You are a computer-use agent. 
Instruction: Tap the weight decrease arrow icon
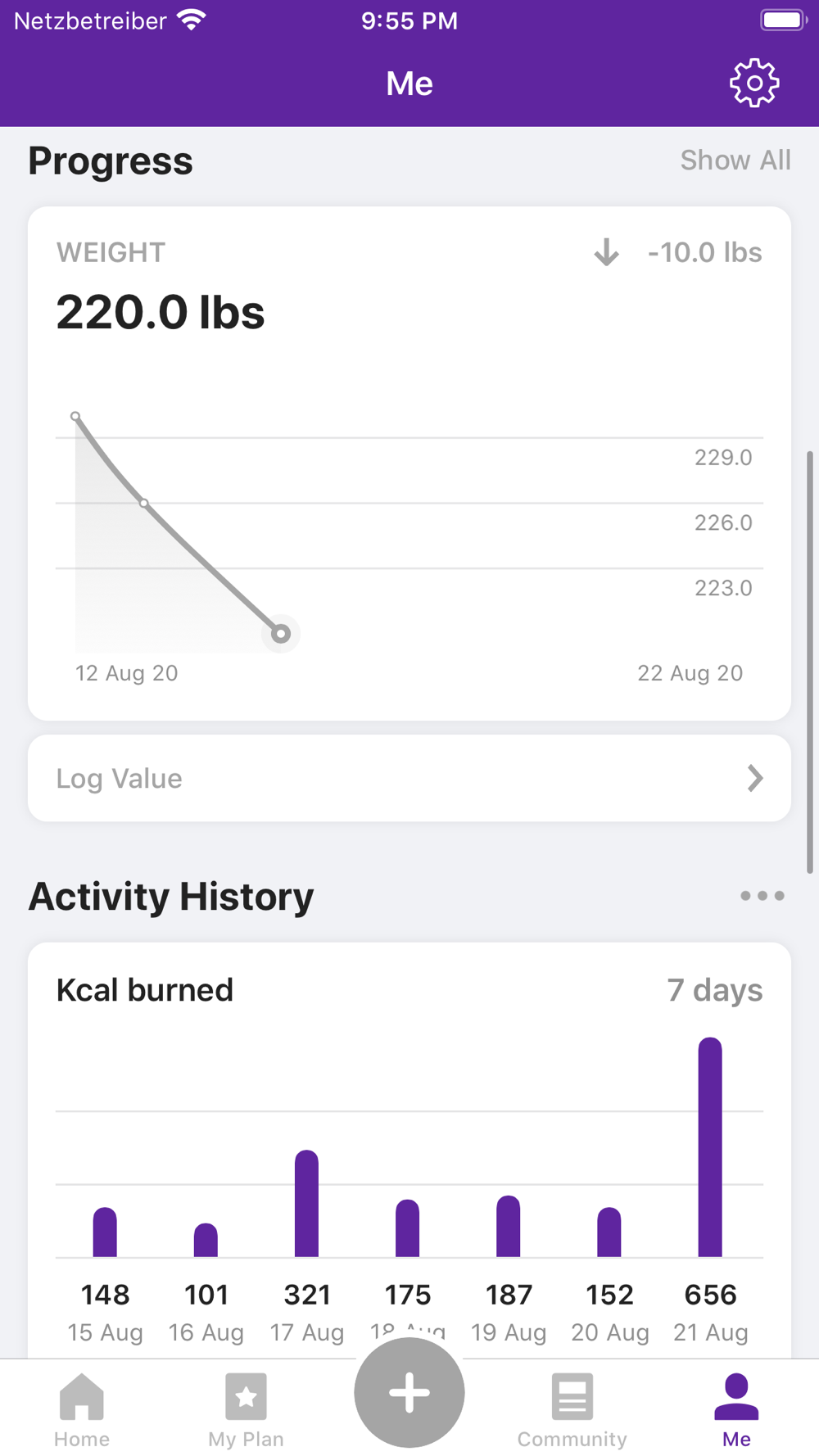[x=606, y=252]
